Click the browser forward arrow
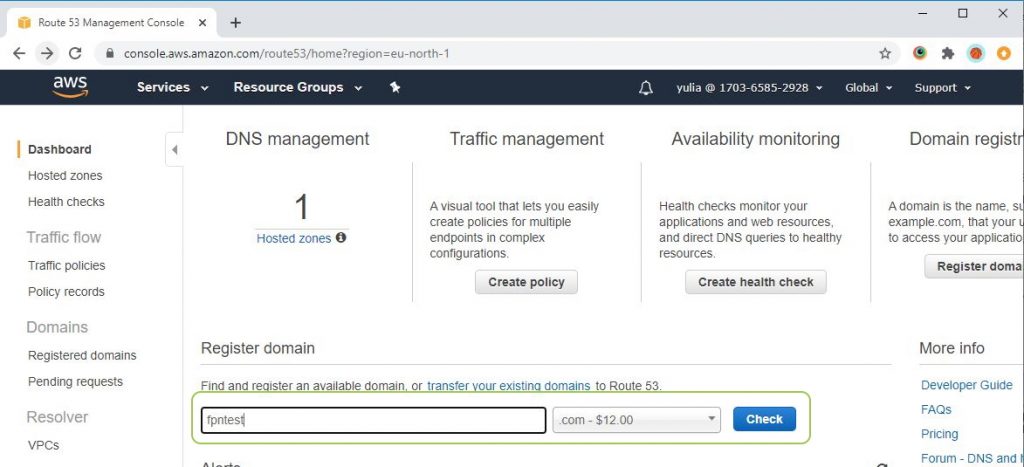Screen dimensions: 1024x467 coord(47,54)
